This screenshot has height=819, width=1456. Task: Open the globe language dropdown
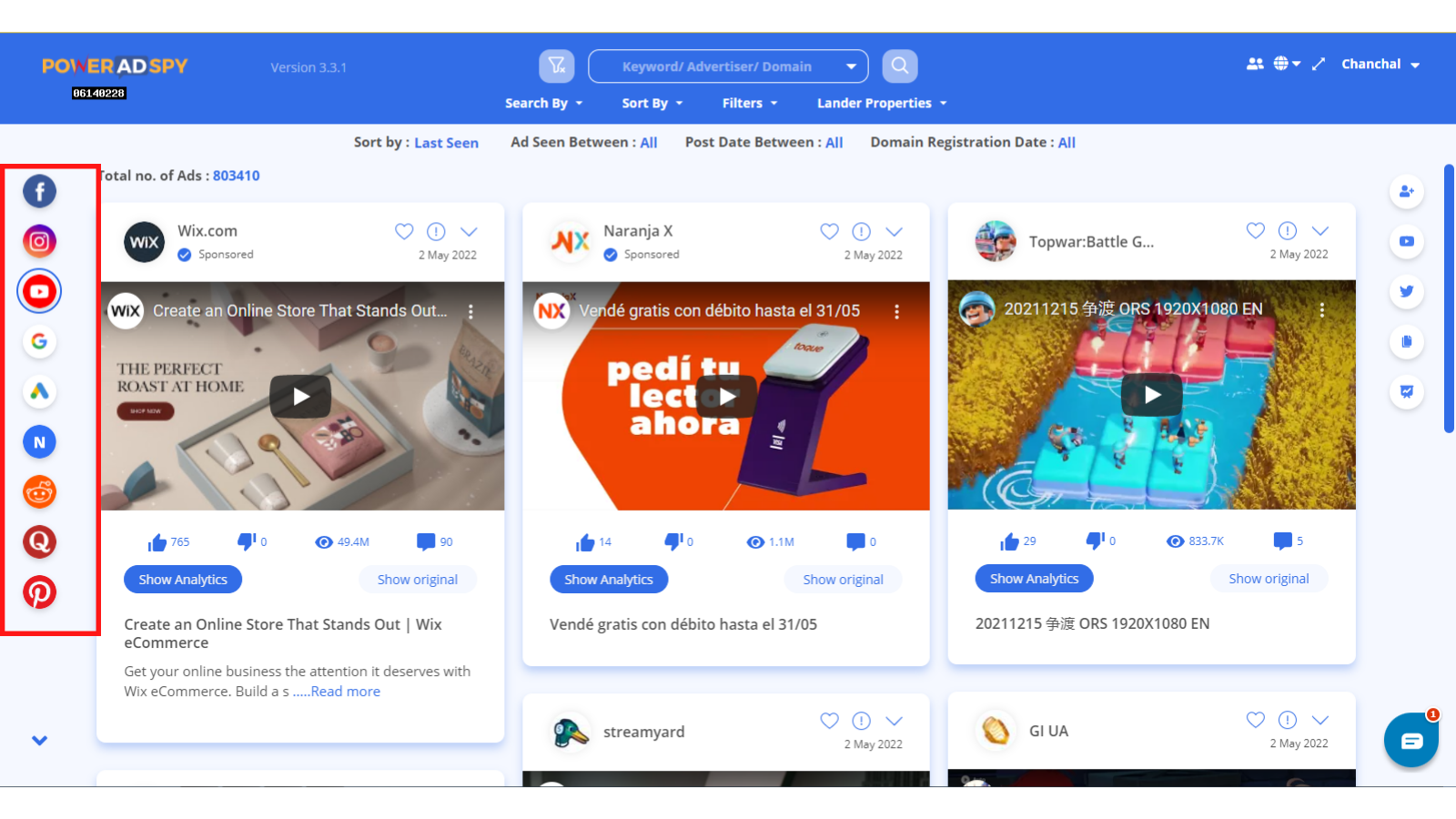[x=1287, y=64]
